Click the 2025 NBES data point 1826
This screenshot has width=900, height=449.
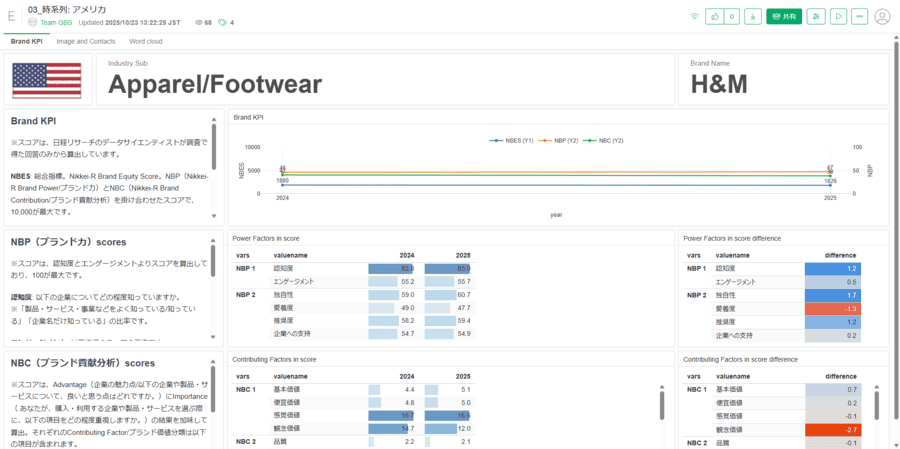click(x=830, y=185)
